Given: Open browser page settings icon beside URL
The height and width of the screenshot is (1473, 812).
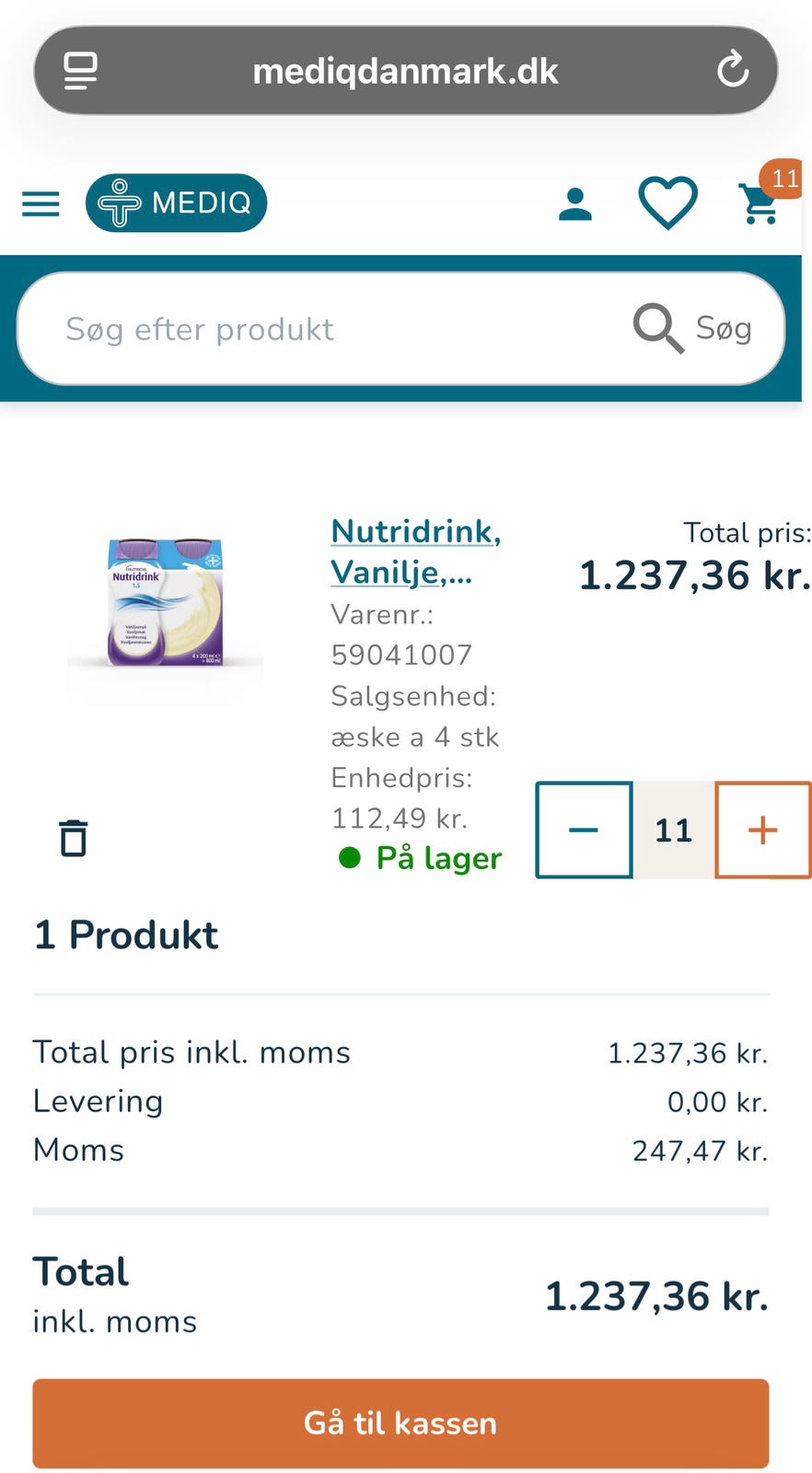Looking at the screenshot, I should pyautogui.click(x=80, y=71).
